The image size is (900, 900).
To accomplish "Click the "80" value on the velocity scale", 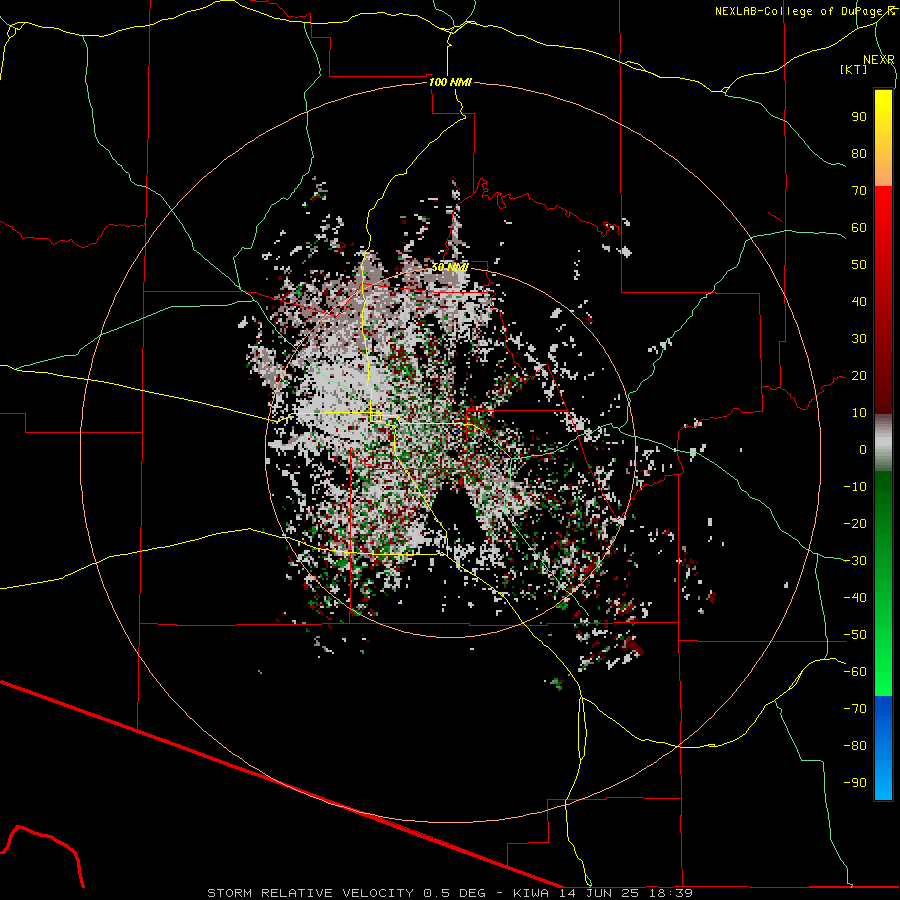I will [859, 154].
